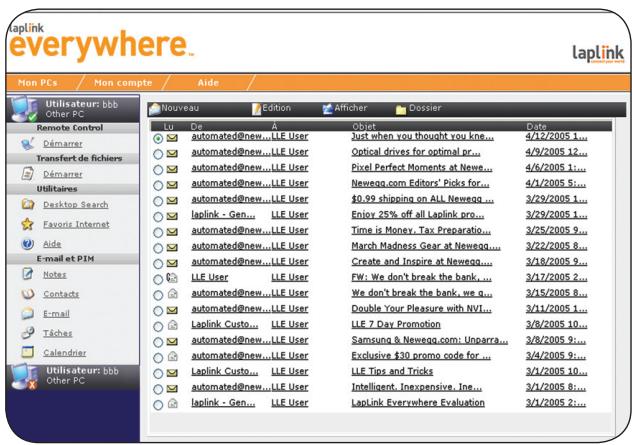Image resolution: width=632 pixels, height=445 pixels.
Task: Click date '3/25/2005 9...'
Action: coord(556,230)
